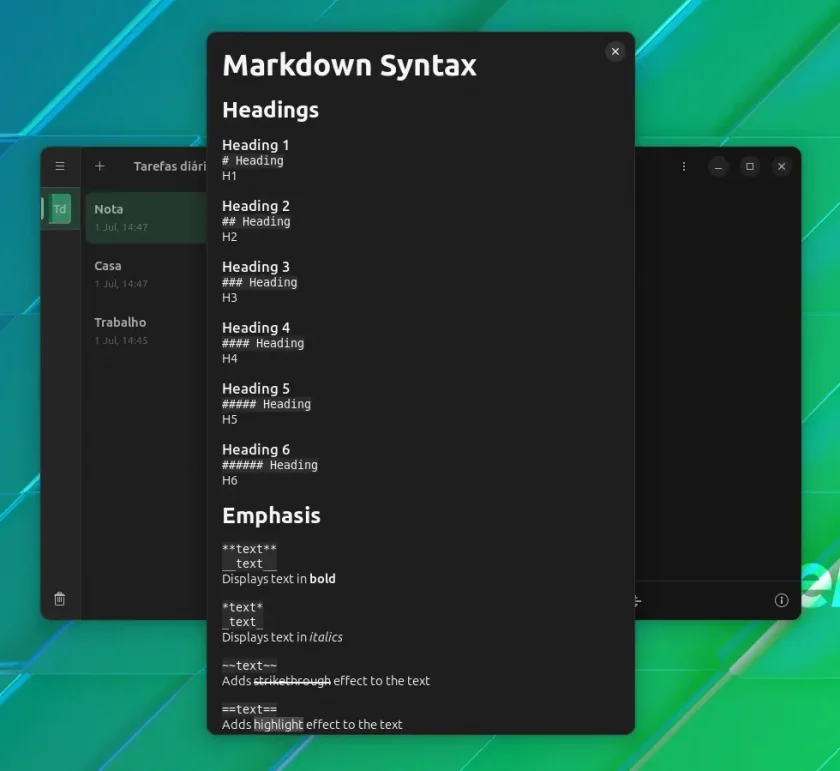Image resolution: width=840 pixels, height=771 pixels.
Task: Click the Markdown Syntax title
Action: (349, 66)
